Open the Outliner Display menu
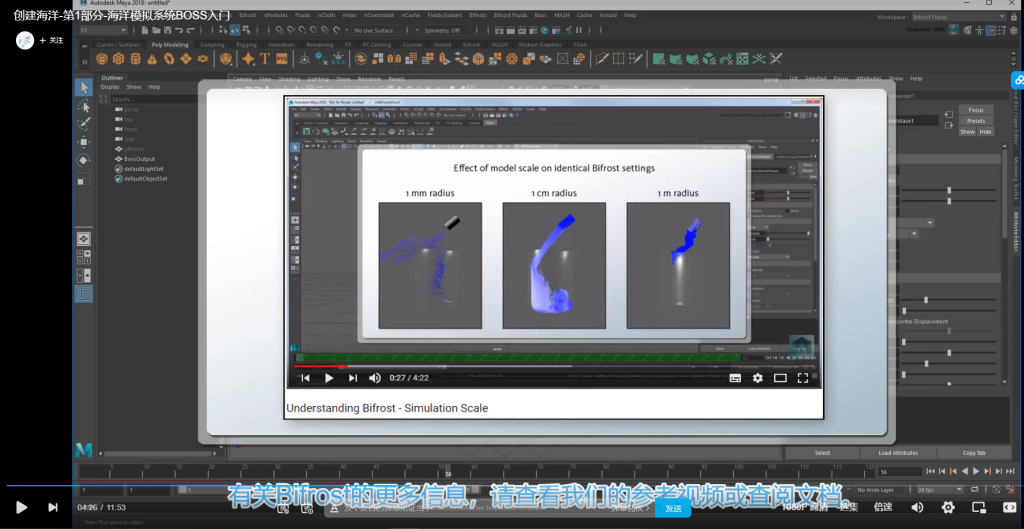Image resolution: width=1024 pixels, height=529 pixels. click(110, 87)
